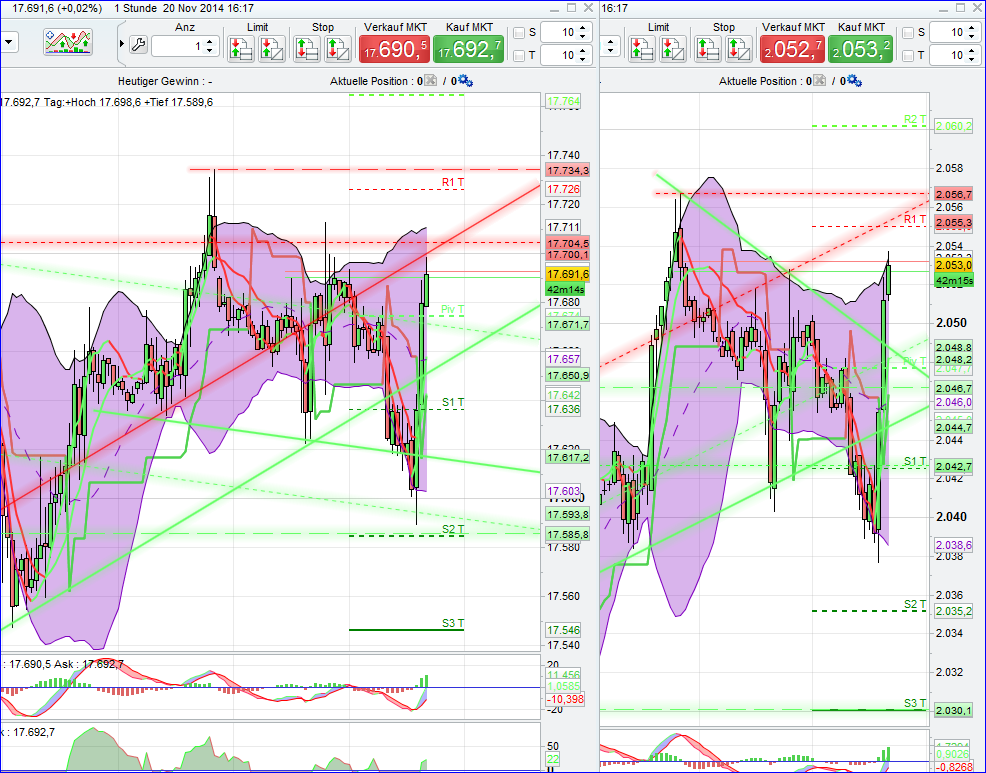Select the Verkauf Limit order icon
Image resolution: width=986 pixels, height=773 pixels.
point(240,47)
